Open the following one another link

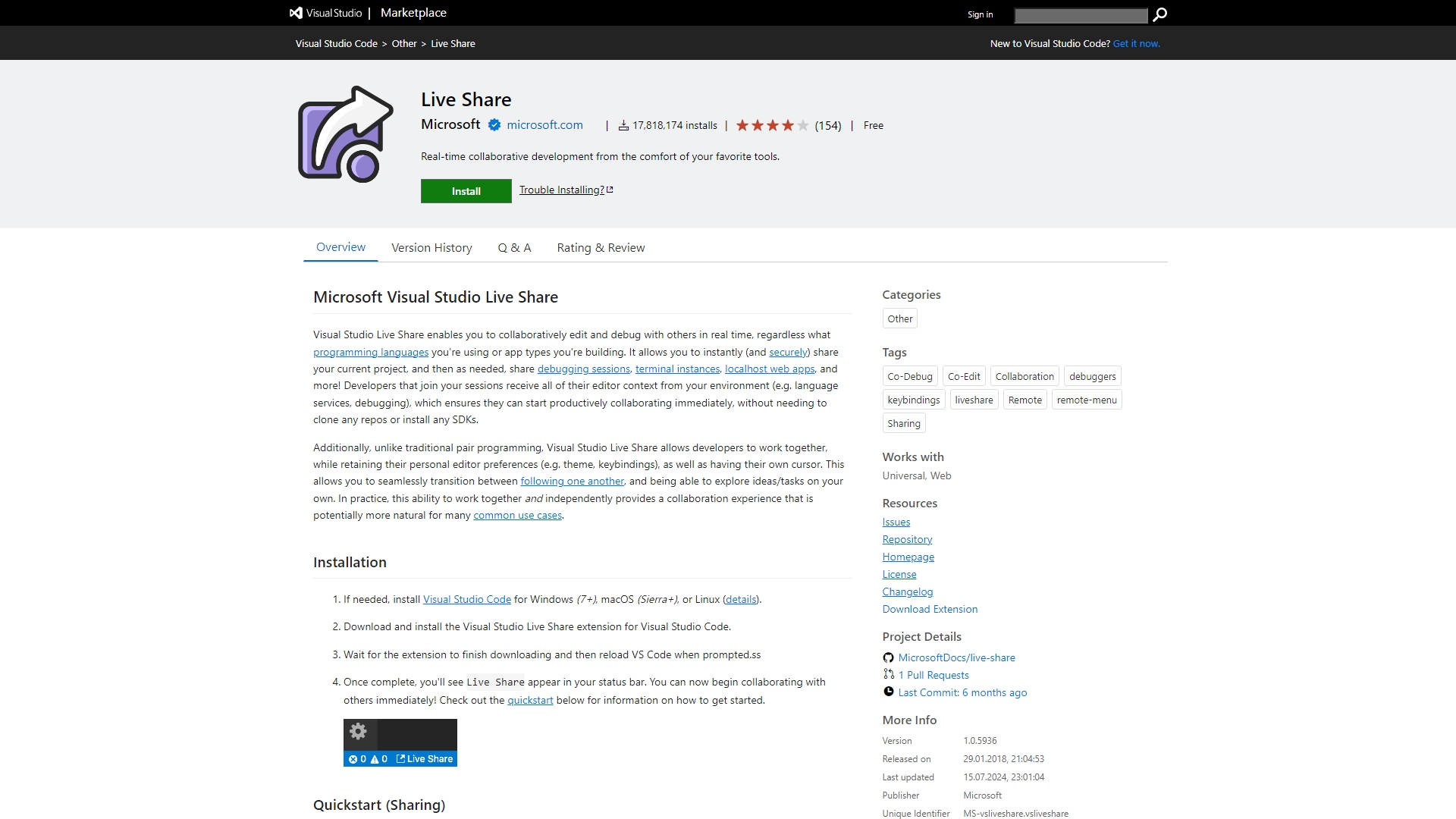coord(572,481)
